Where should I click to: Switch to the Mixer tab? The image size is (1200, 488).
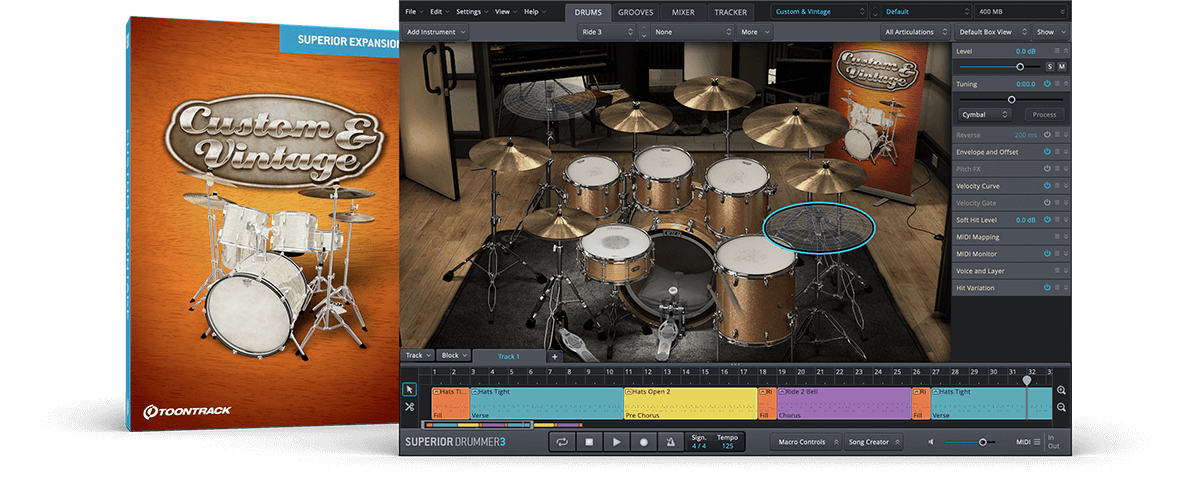pos(685,12)
